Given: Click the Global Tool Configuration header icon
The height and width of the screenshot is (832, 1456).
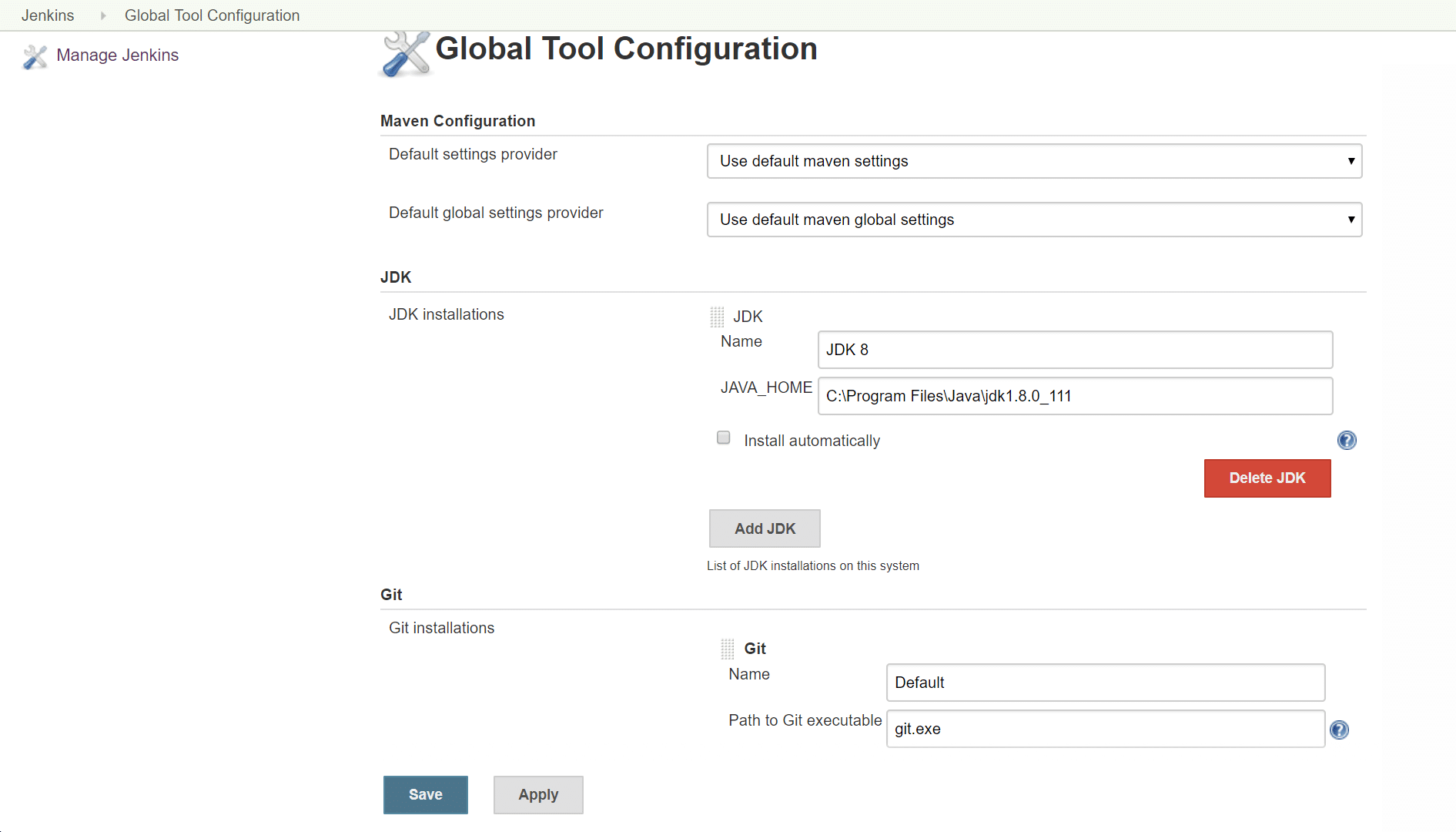Looking at the screenshot, I should (405, 54).
